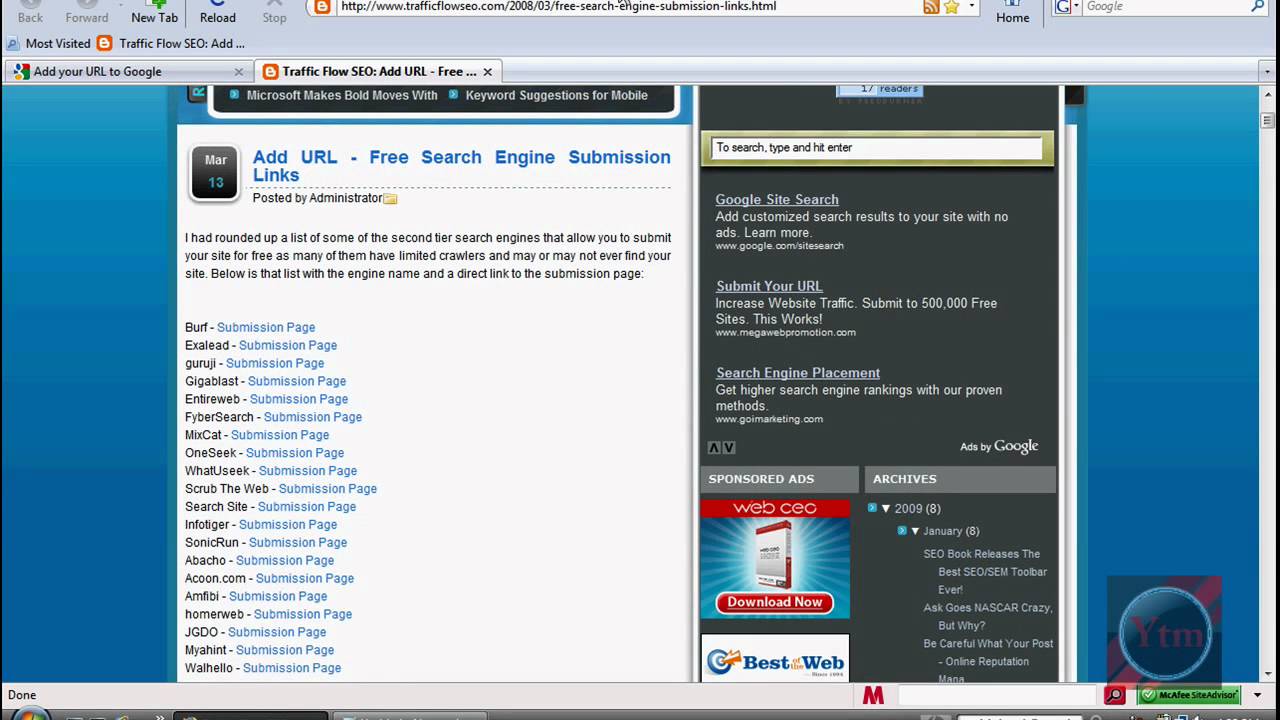Open JGDO Submission Page link
This screenshot has width=1280, height=720.
tap(277, 633)
